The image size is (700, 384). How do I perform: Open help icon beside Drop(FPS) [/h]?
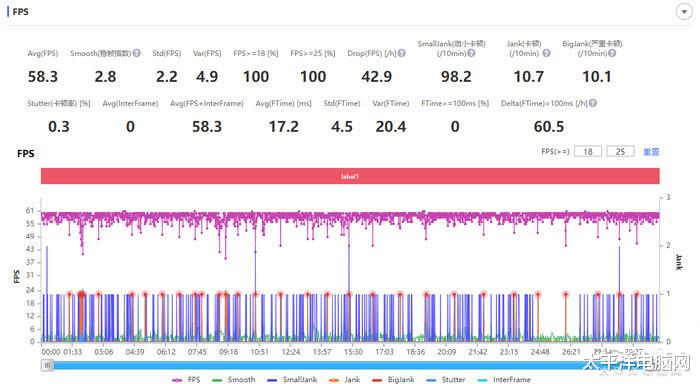[x=401, y=53]
